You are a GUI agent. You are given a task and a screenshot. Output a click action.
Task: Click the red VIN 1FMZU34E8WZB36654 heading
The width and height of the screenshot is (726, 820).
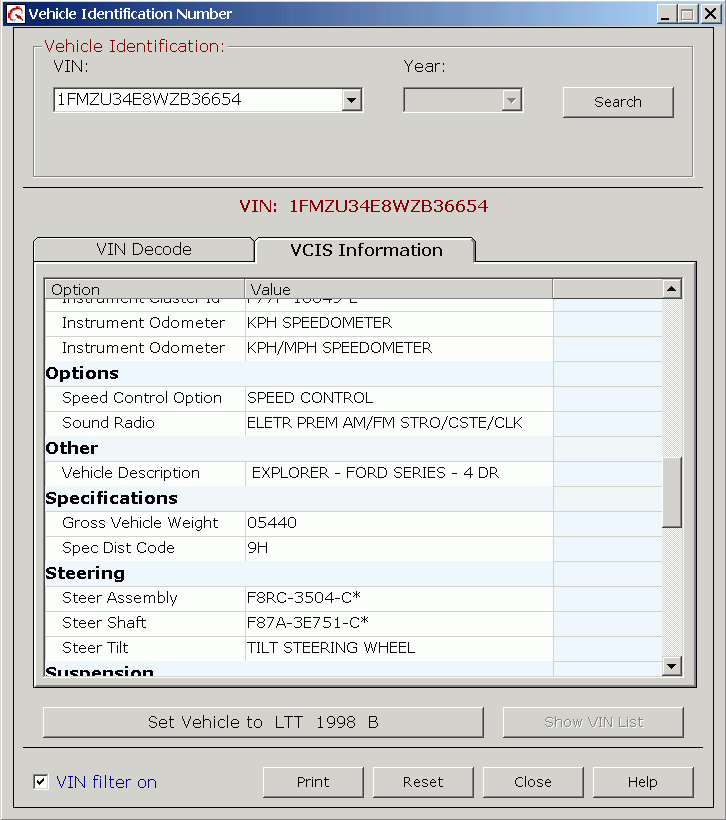click(x=364, y=206)
